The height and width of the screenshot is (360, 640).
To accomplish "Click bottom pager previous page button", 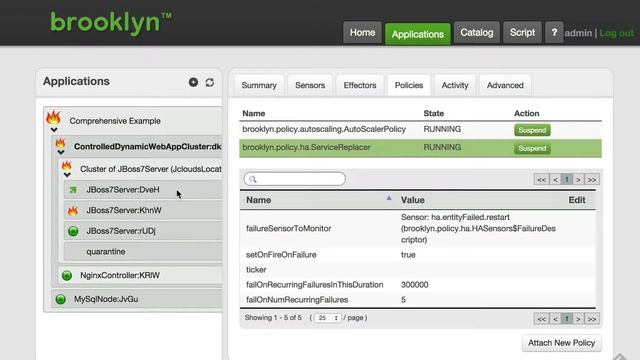I will [x=555, y=319].
